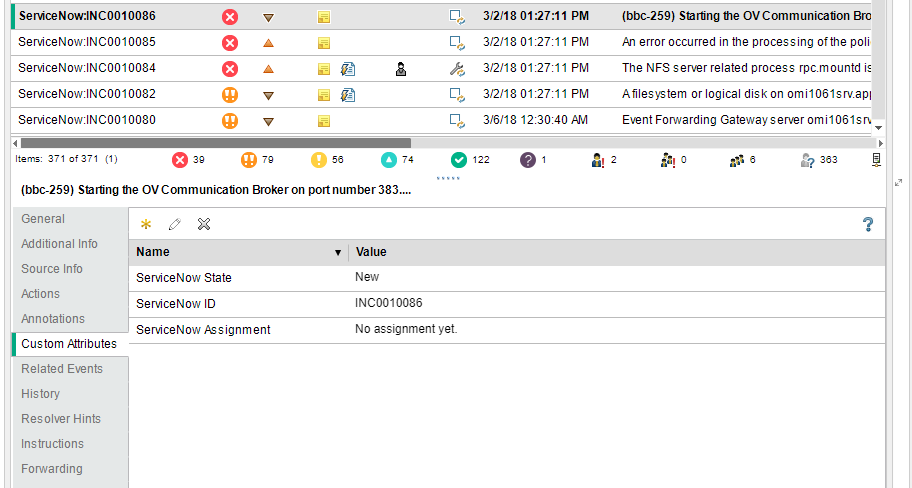Click the unassigned events icon showing 363

pos(807,160)
